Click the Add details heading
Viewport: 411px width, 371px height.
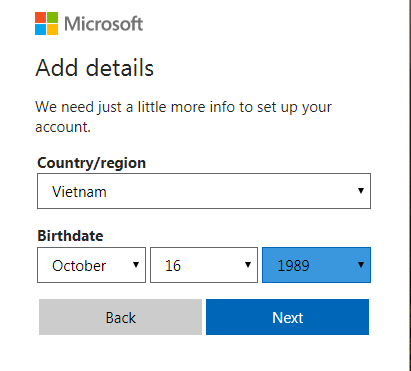coord(95,68)
